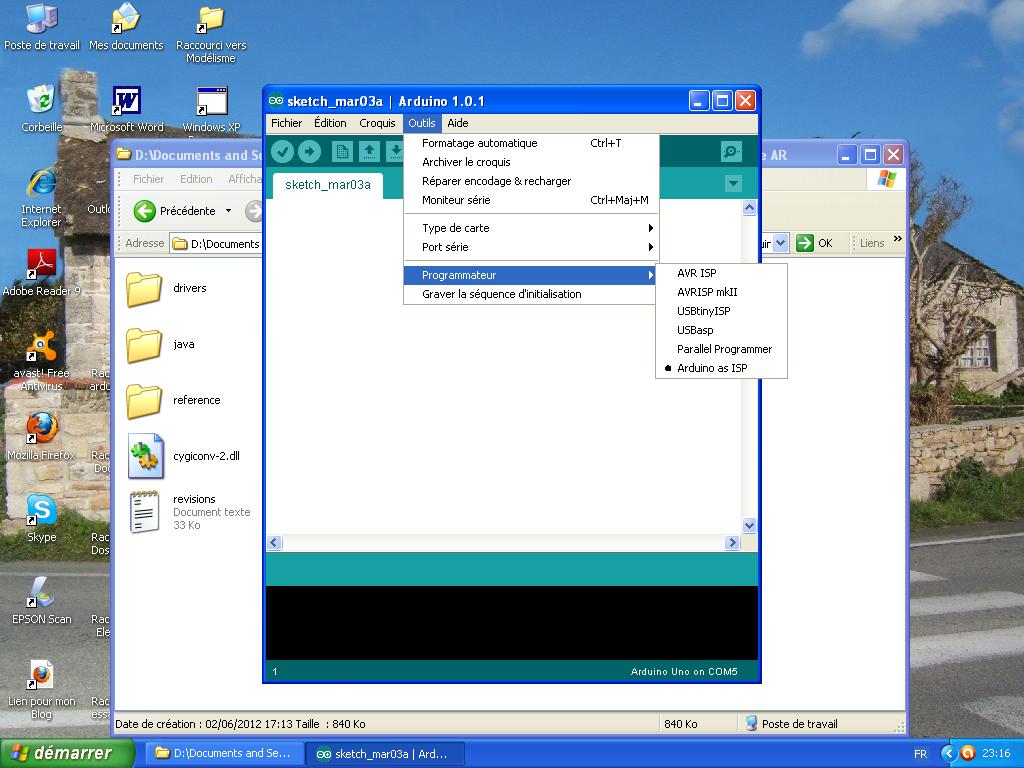Open the Croquis menu

click(x=377, y=123)
